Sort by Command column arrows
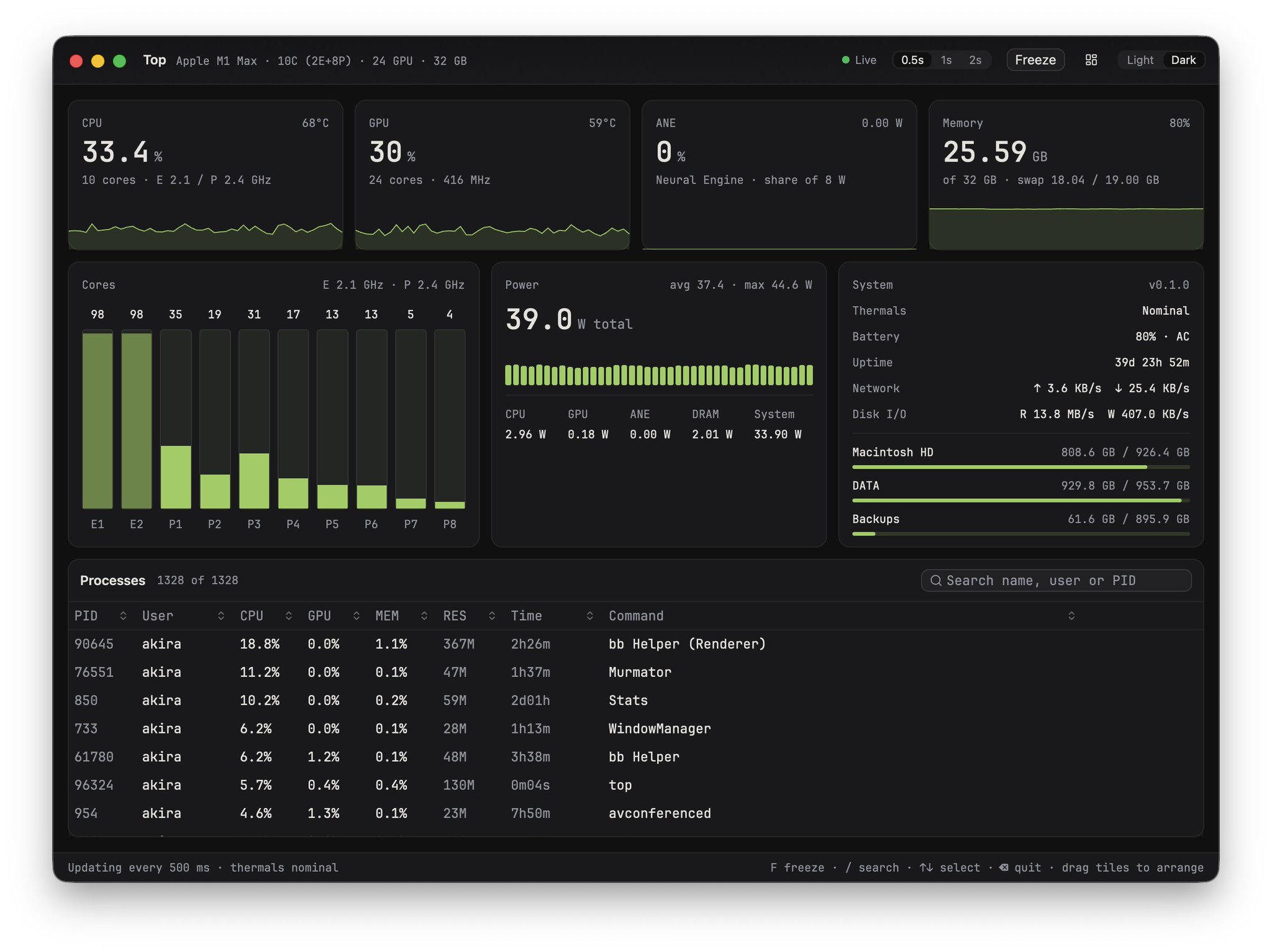The image size is (1272, 952). coord(1071,615)
